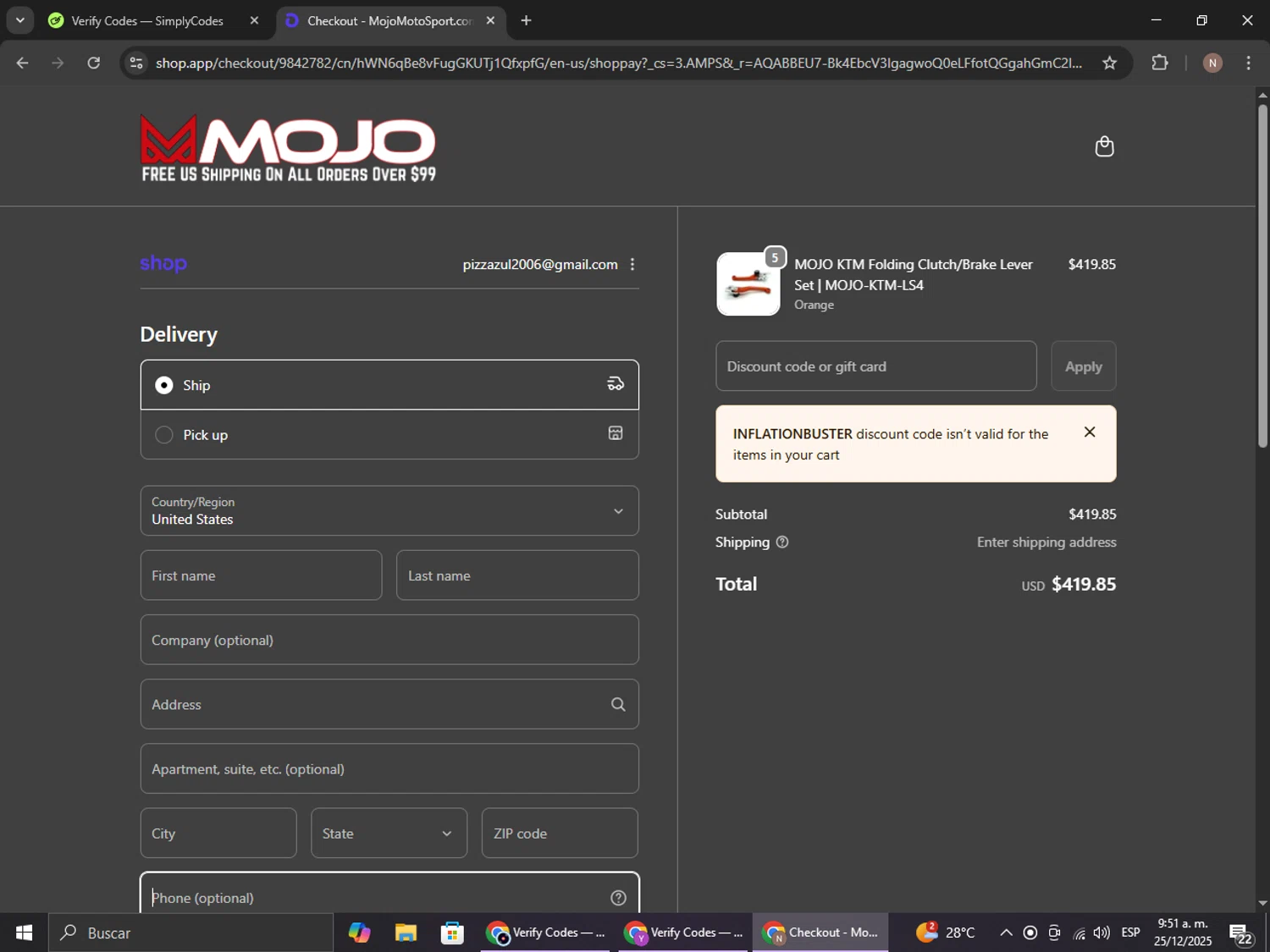Click the Discount code or gift card field
This screenshot has width=1270, height=952.
[x=875, y=366]
